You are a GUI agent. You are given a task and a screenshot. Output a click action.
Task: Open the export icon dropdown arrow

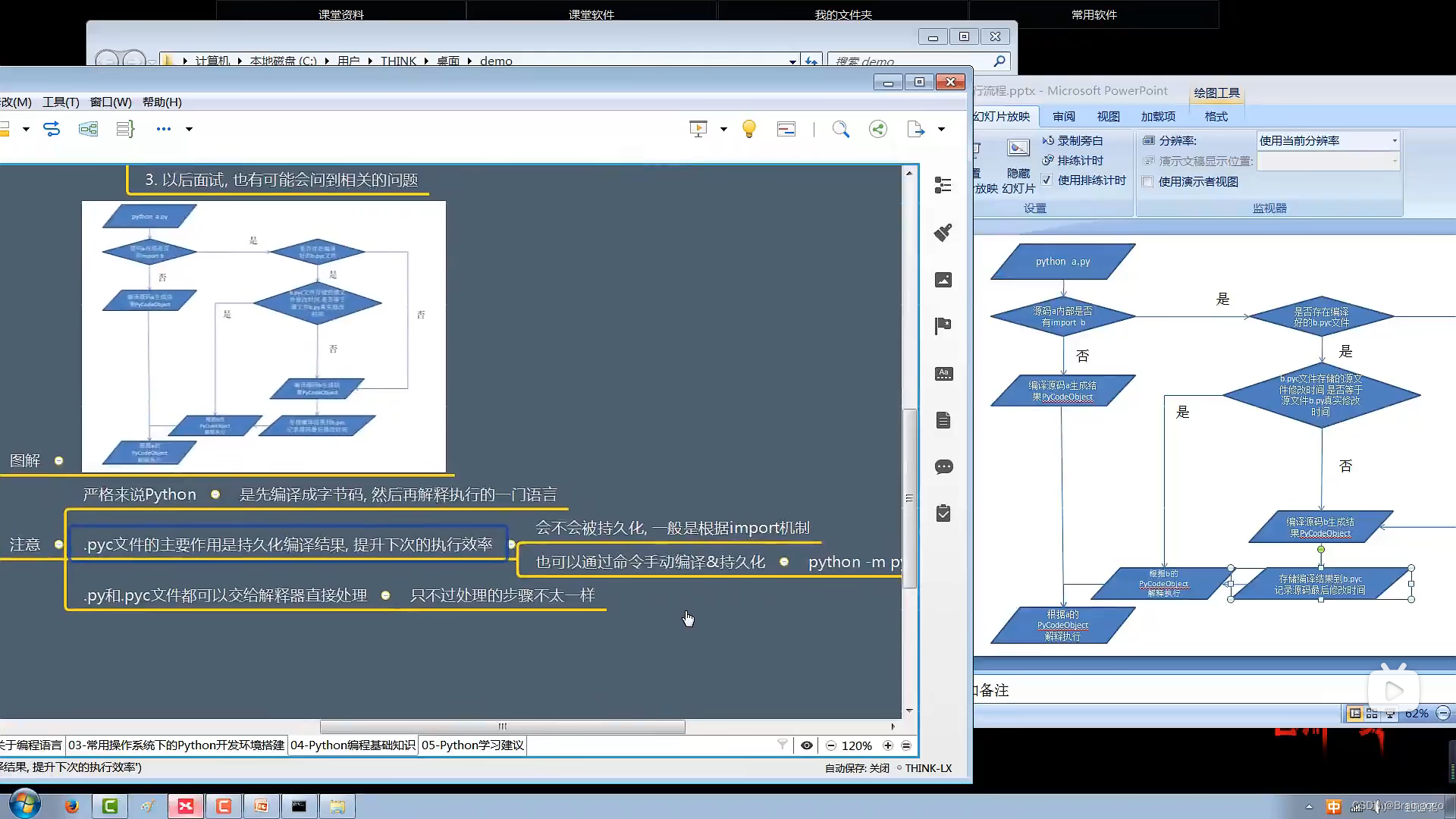[941, 130]
